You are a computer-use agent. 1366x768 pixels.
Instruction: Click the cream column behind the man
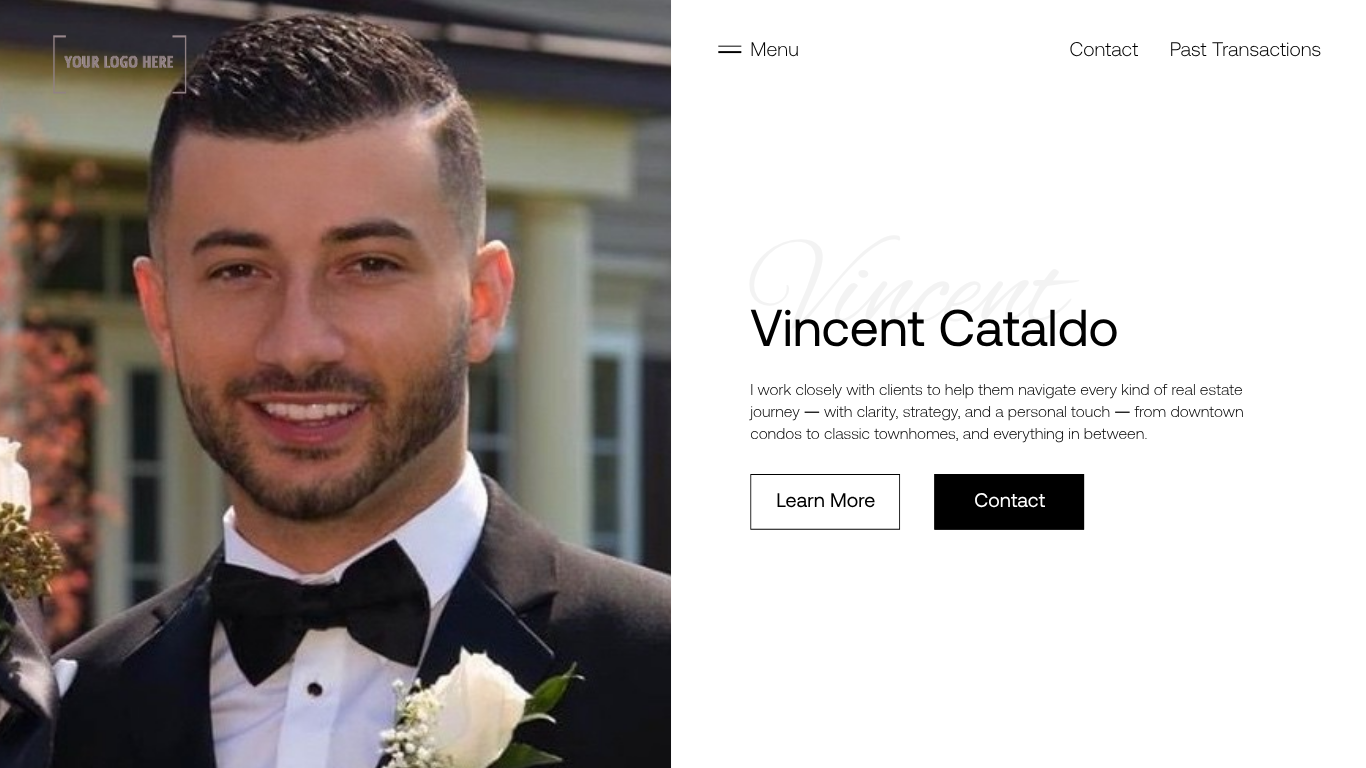pyautogui.click(x=553, y=370)
